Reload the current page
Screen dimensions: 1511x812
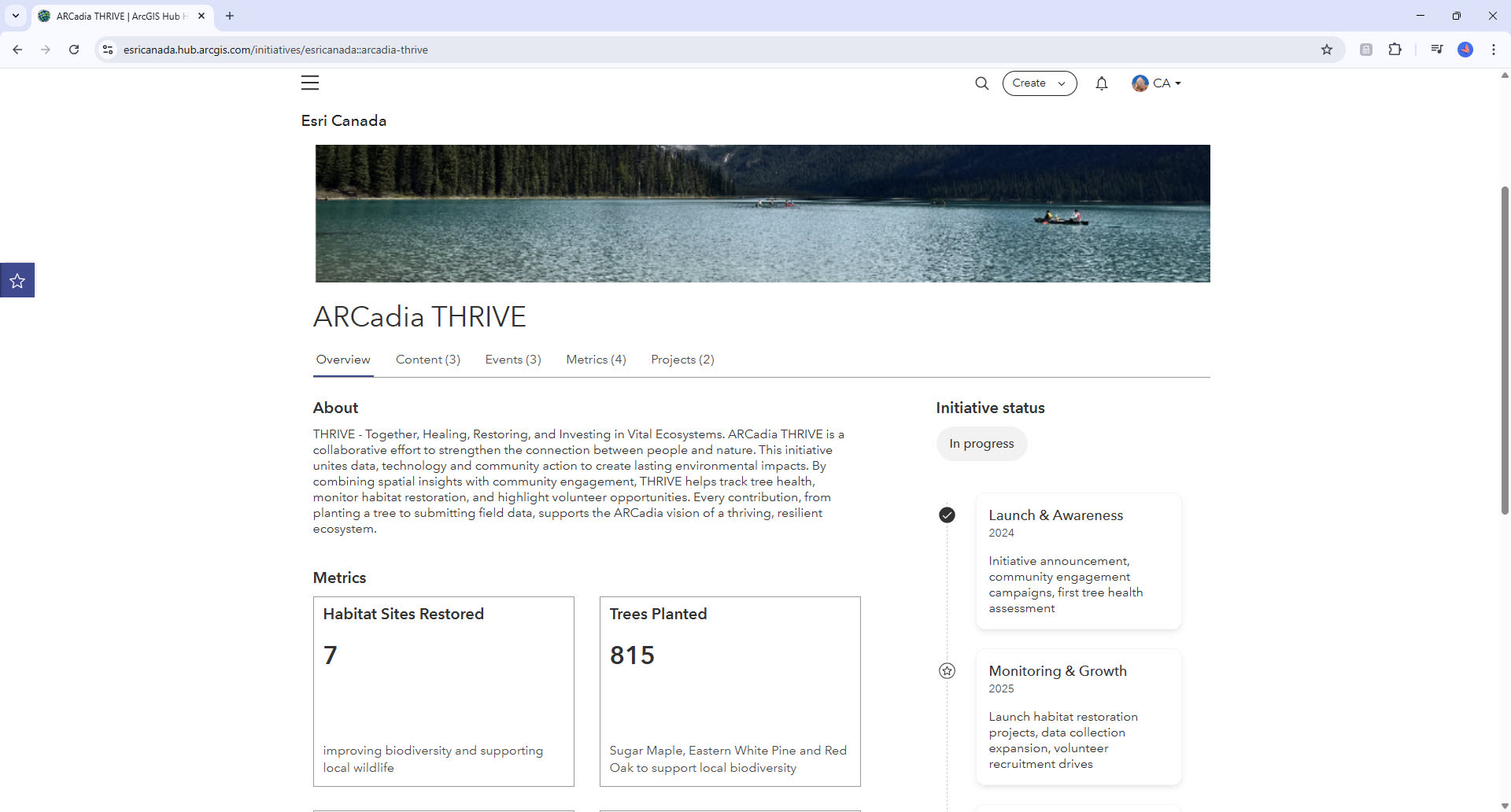(x=73, y=49)
